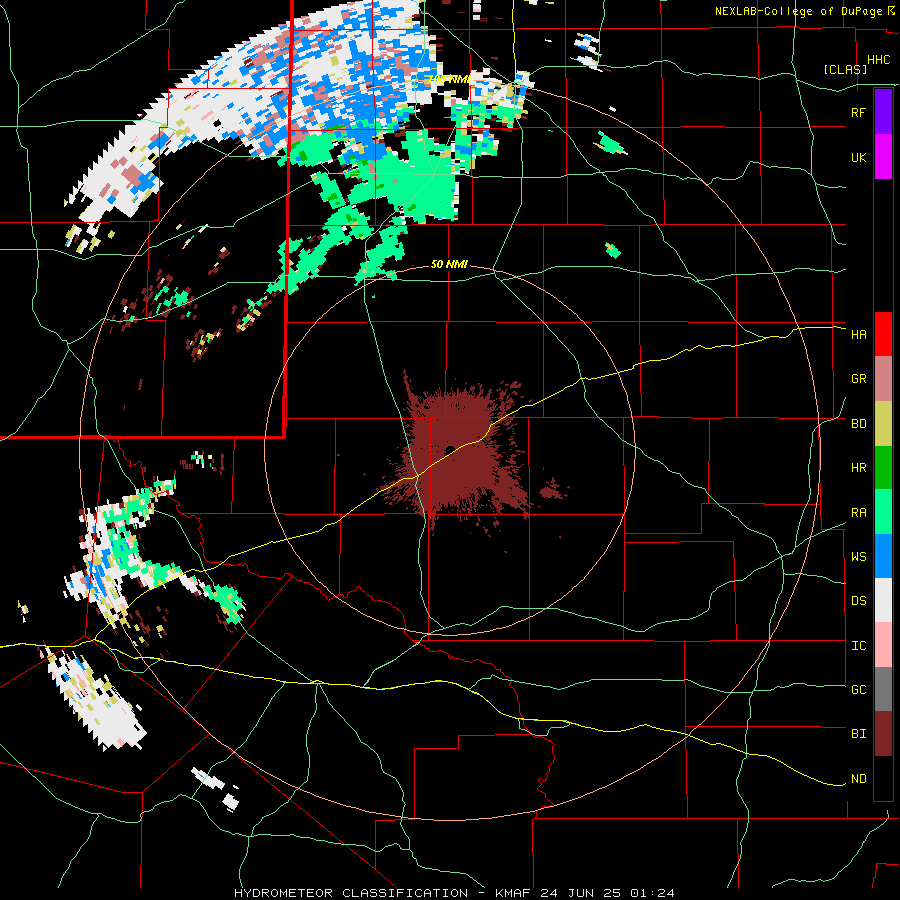Viewport: 900px width, 900px height.
Task: Click the WS legend label
Action: tap(858, 557)
